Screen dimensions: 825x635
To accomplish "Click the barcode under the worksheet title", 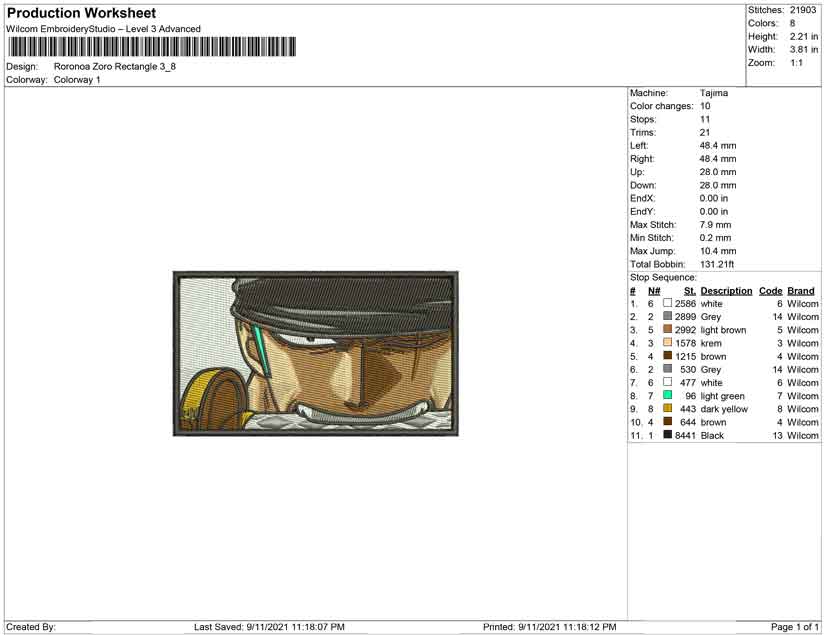I will click(x=152, y=47).
